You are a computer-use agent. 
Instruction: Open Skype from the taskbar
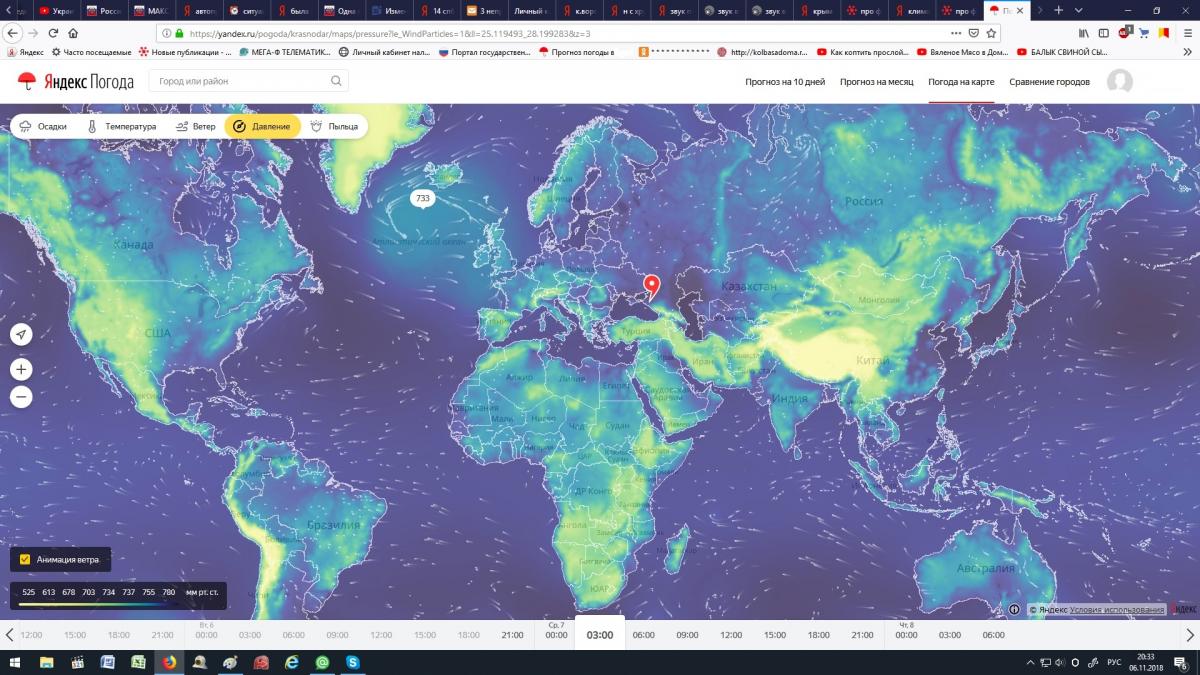coord(353,662)
